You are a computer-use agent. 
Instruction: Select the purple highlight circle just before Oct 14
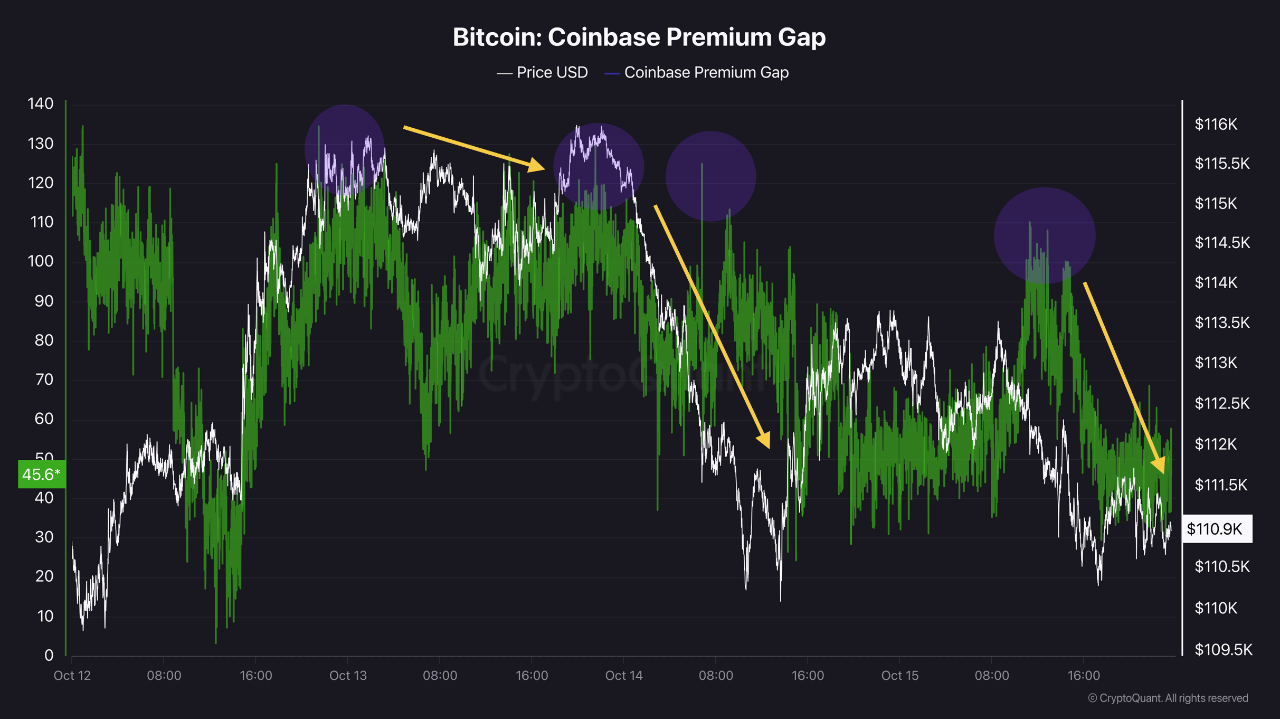(598, 165)
